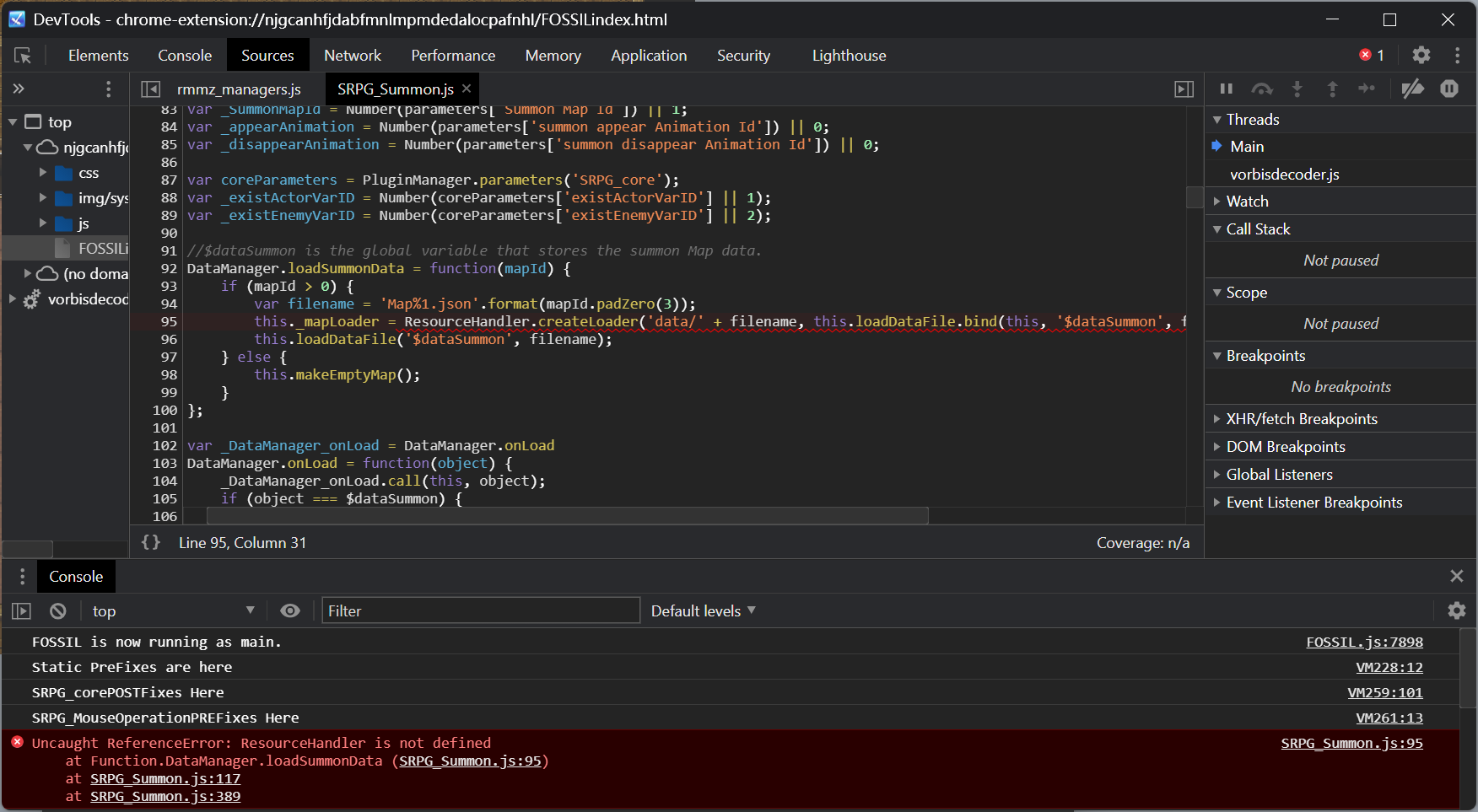Step into next function call
Image resolution: width=1478 pixels, height=812 pixels.
[x=1297, y=89]
